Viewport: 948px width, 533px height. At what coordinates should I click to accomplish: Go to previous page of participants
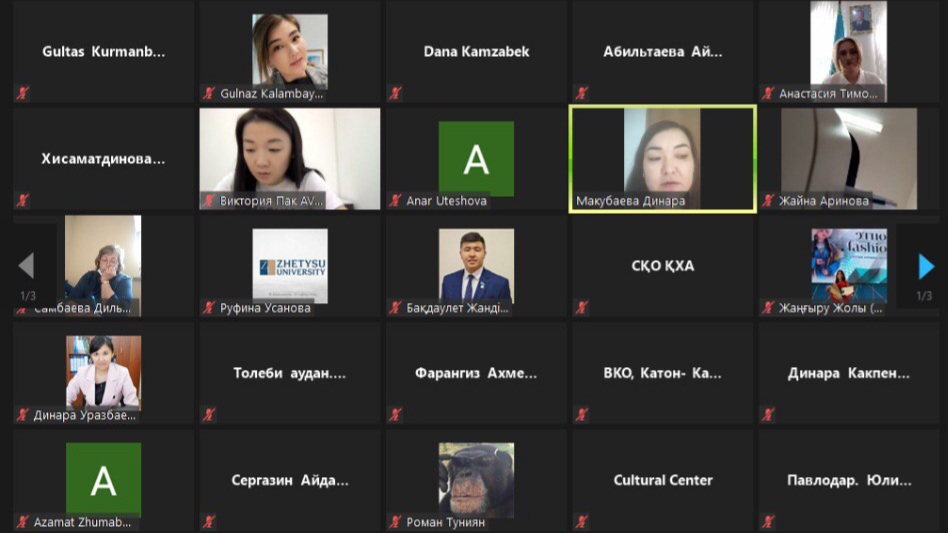pos(26,265)
